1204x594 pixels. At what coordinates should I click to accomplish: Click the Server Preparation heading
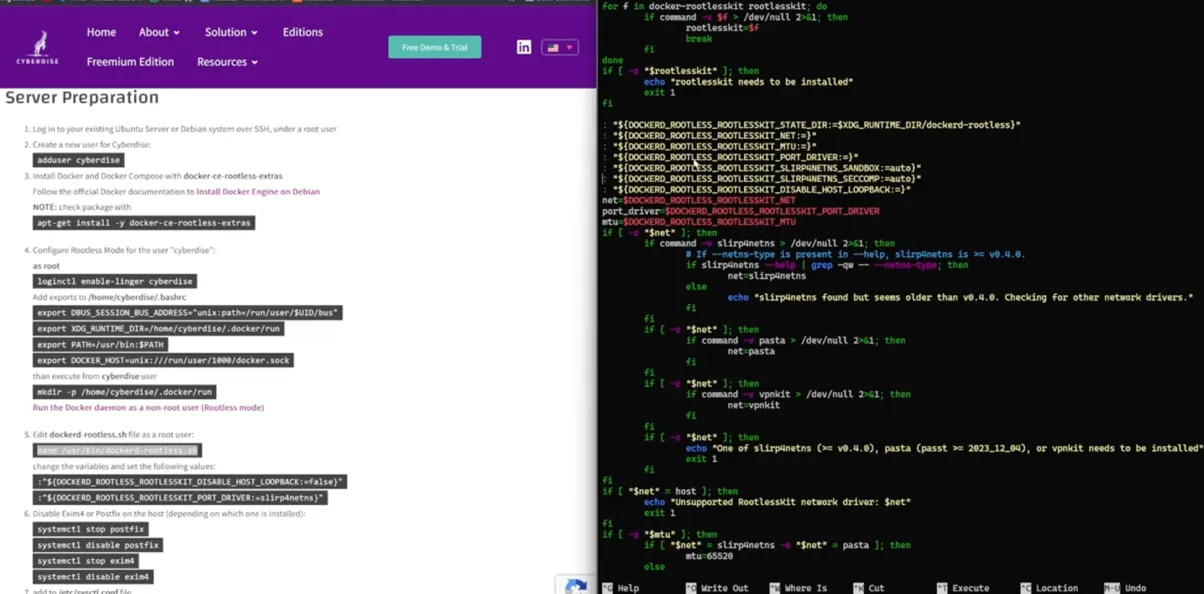point(82,97)
